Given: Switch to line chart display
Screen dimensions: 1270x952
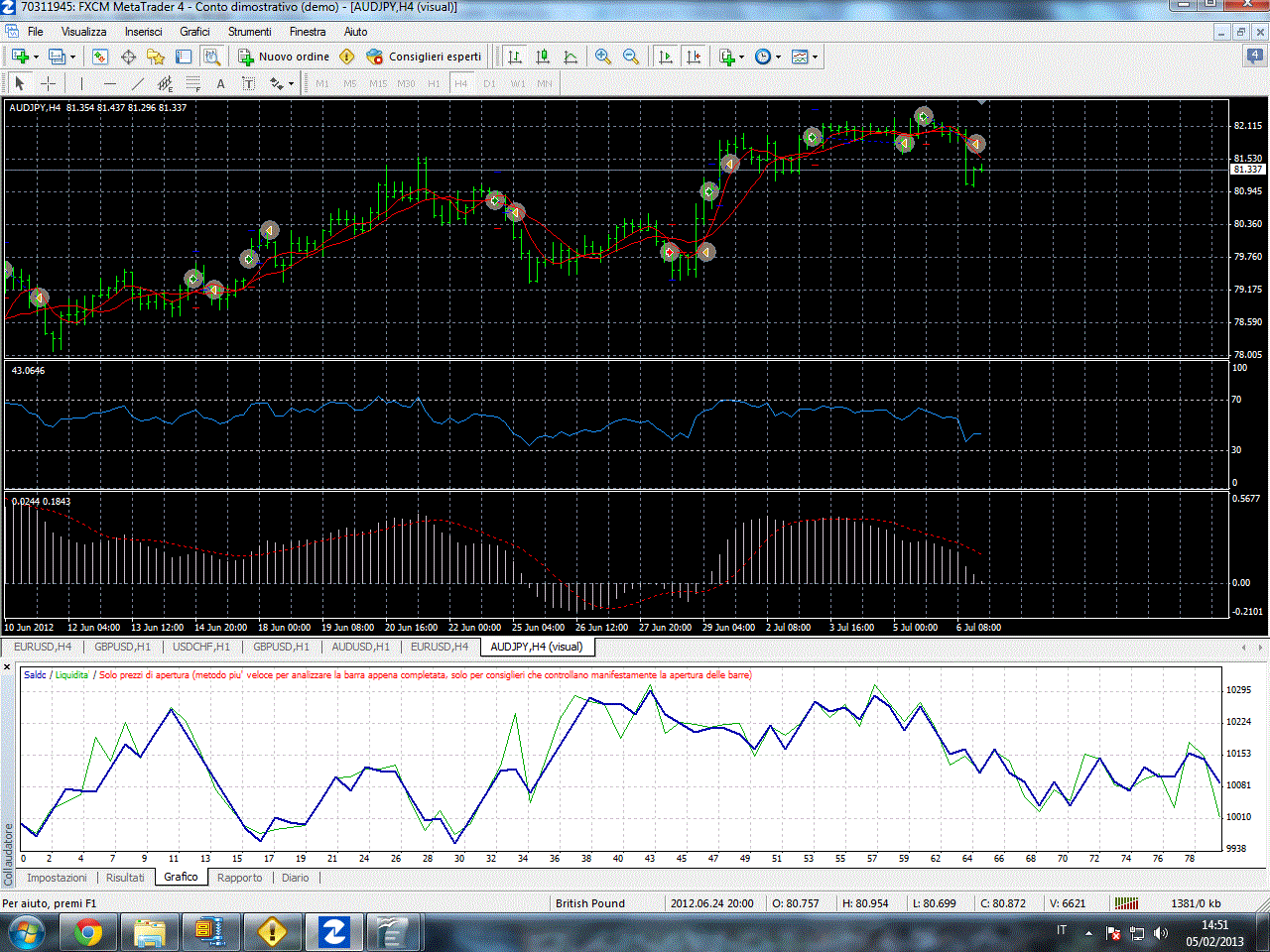Looking at the screenshot, I should click(571, 57).
